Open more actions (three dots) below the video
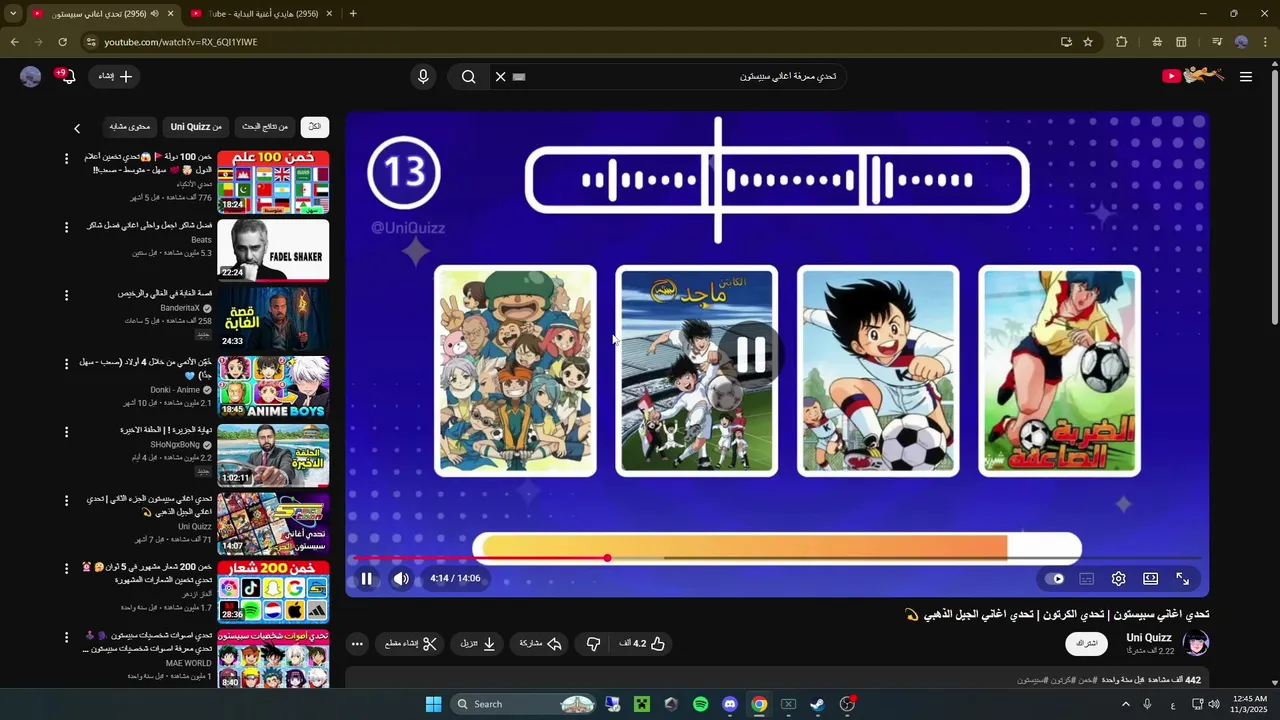This screenshot has height=720, width=1280. coord(357,643)
